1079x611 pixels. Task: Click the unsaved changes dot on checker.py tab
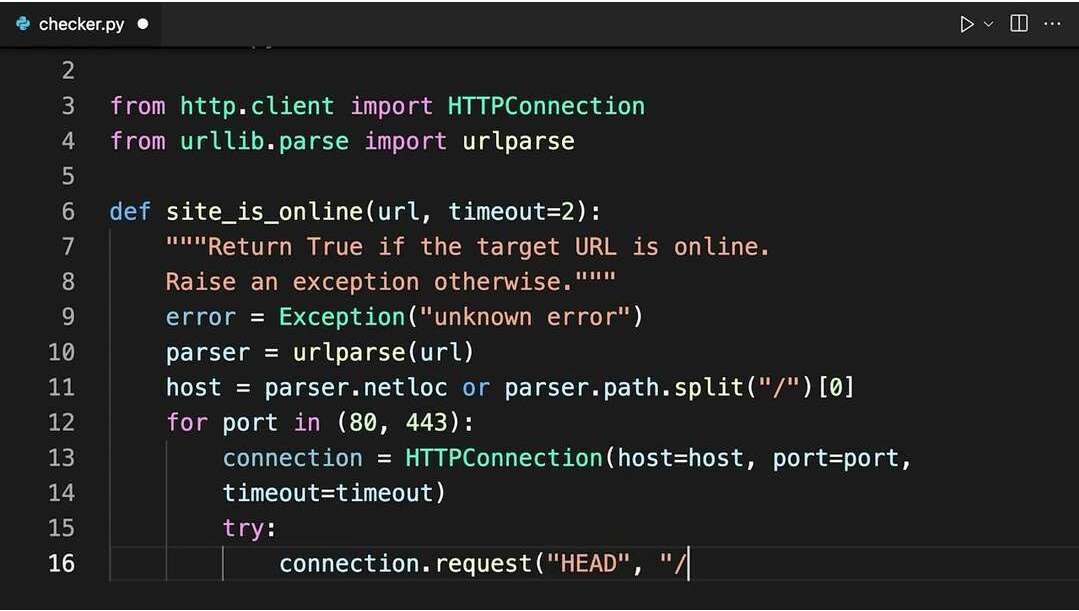pyautogui.click(x=141, y=23)
